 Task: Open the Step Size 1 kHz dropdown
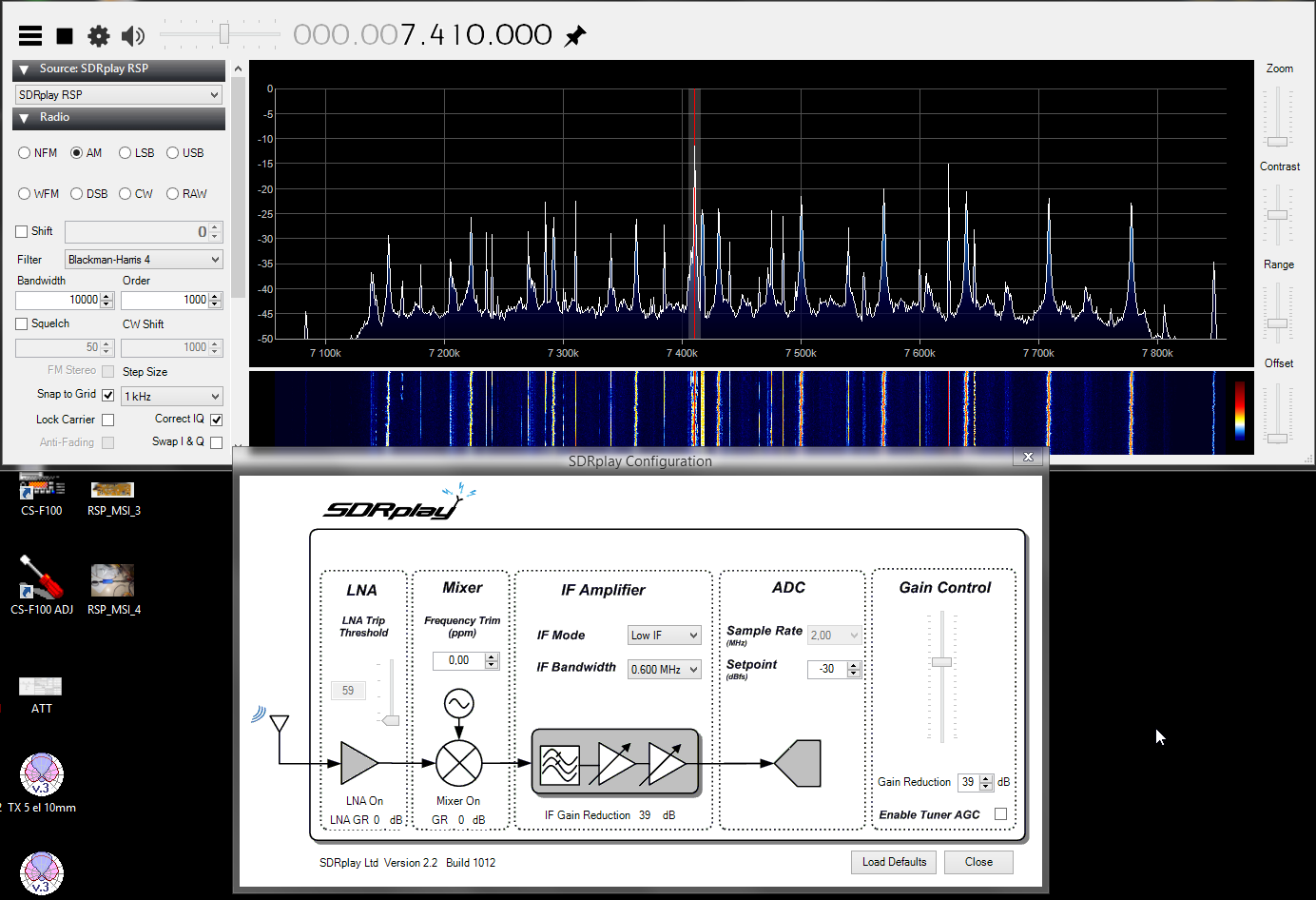[x=172, y=397]
